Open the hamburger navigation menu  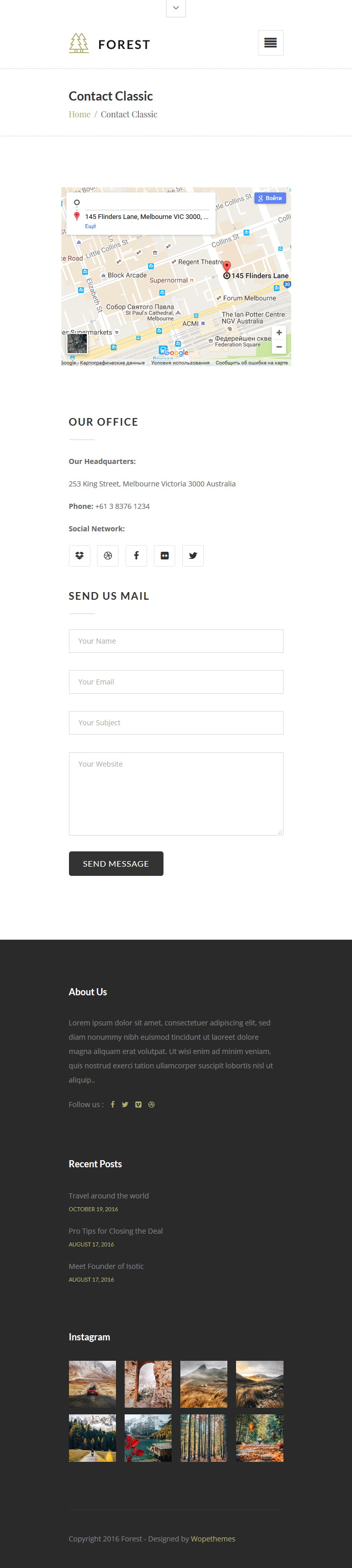point(270,42)
